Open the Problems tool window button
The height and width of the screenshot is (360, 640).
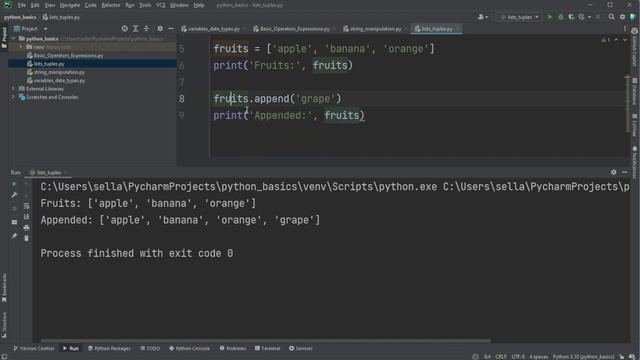click(233, 348)
